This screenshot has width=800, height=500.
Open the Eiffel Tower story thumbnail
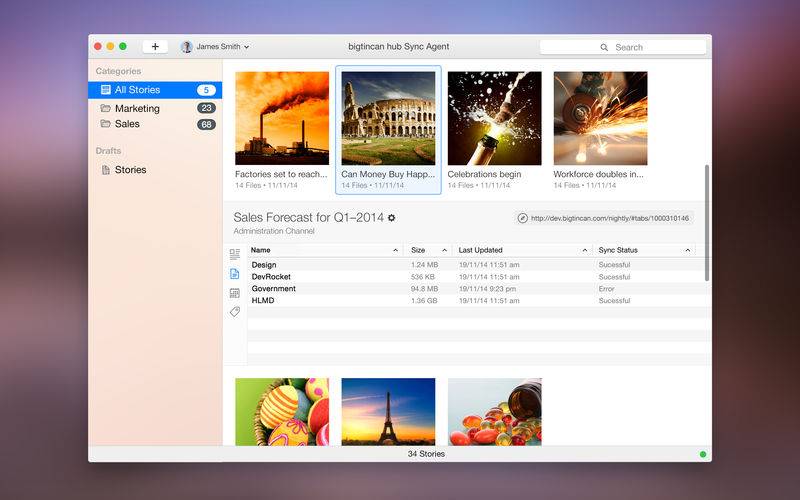[388, 412]
